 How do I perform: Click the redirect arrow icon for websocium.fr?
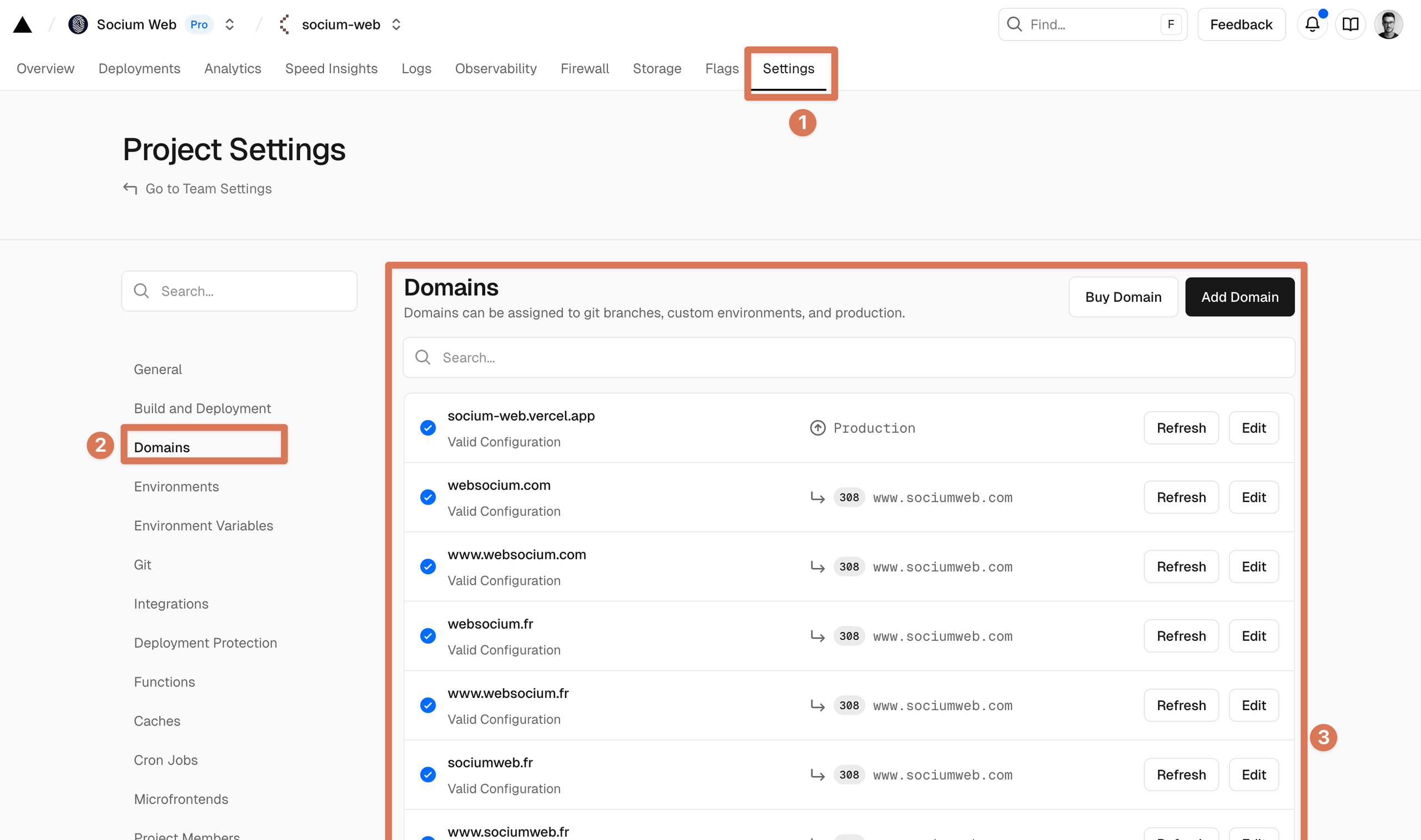[818, 636]
